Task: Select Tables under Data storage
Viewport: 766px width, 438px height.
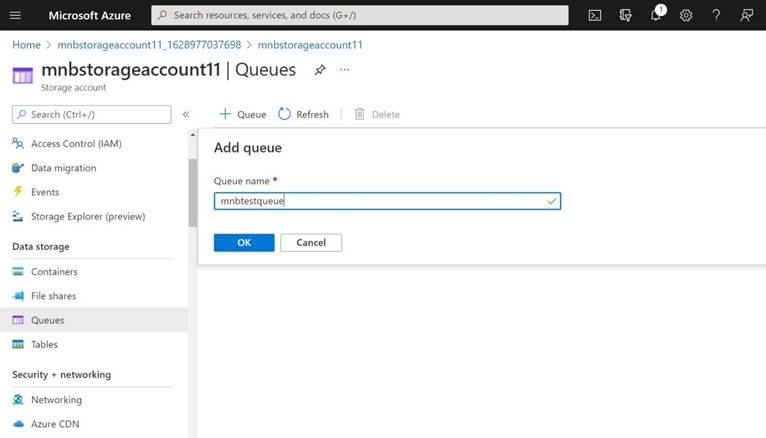Action: (94, 344)
